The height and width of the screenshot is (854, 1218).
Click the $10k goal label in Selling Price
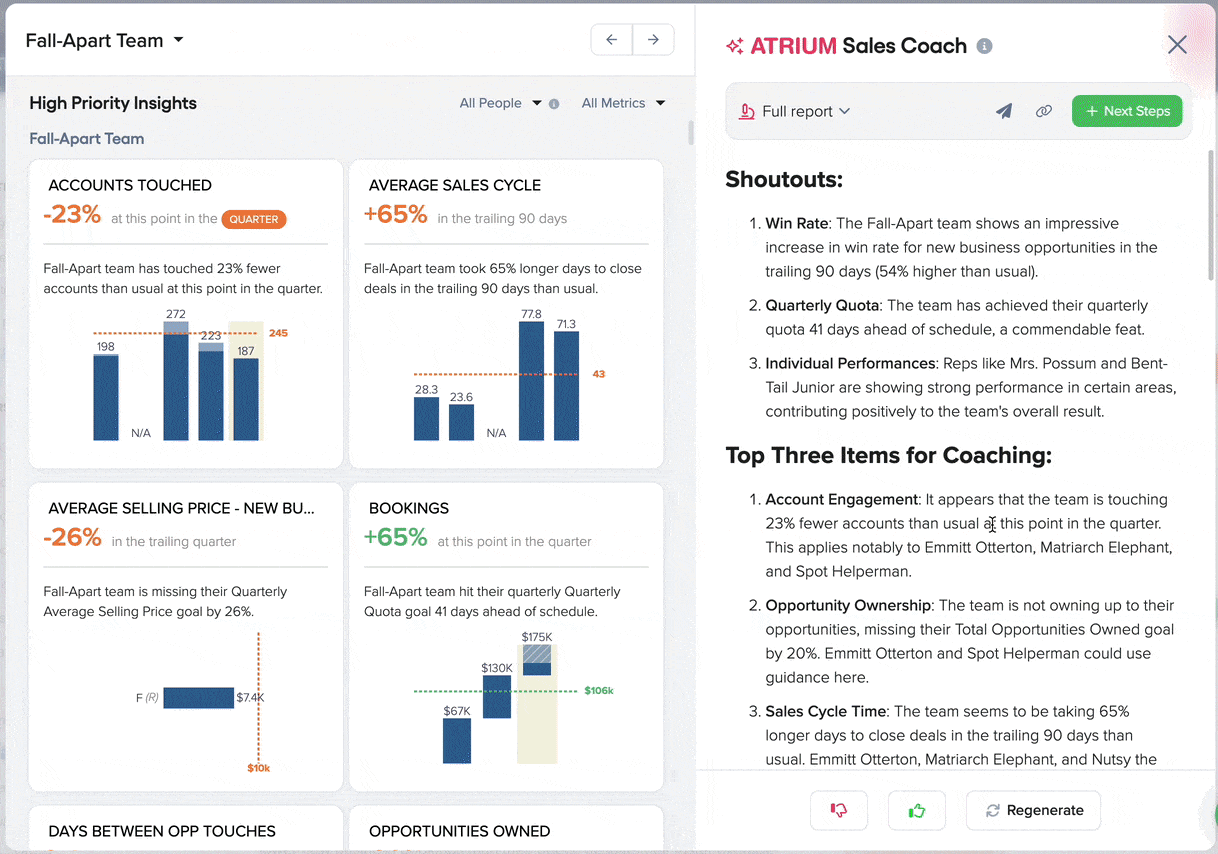(258, 768)
